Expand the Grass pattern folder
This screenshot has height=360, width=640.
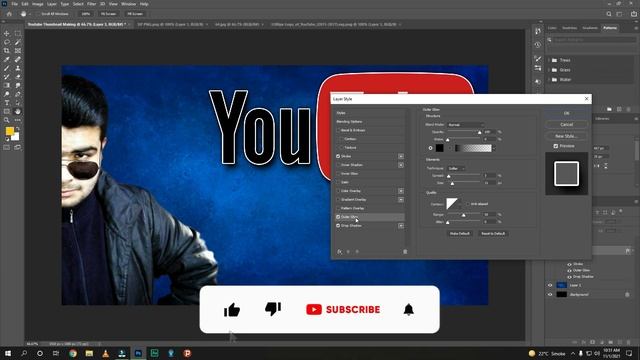point(549,70)
